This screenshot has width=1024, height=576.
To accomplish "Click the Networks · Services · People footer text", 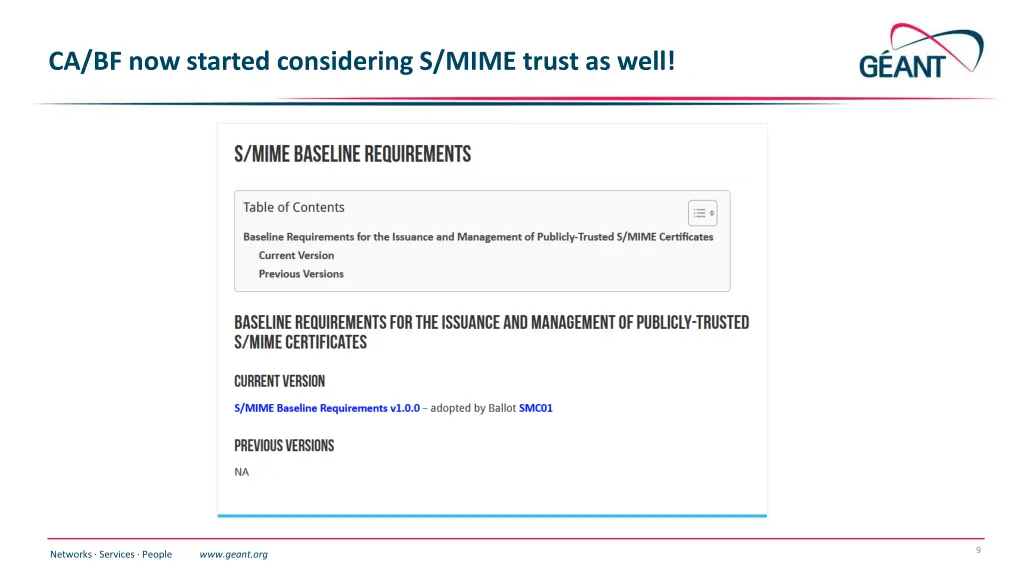I will pyautogui.click(x=111, y=554).
